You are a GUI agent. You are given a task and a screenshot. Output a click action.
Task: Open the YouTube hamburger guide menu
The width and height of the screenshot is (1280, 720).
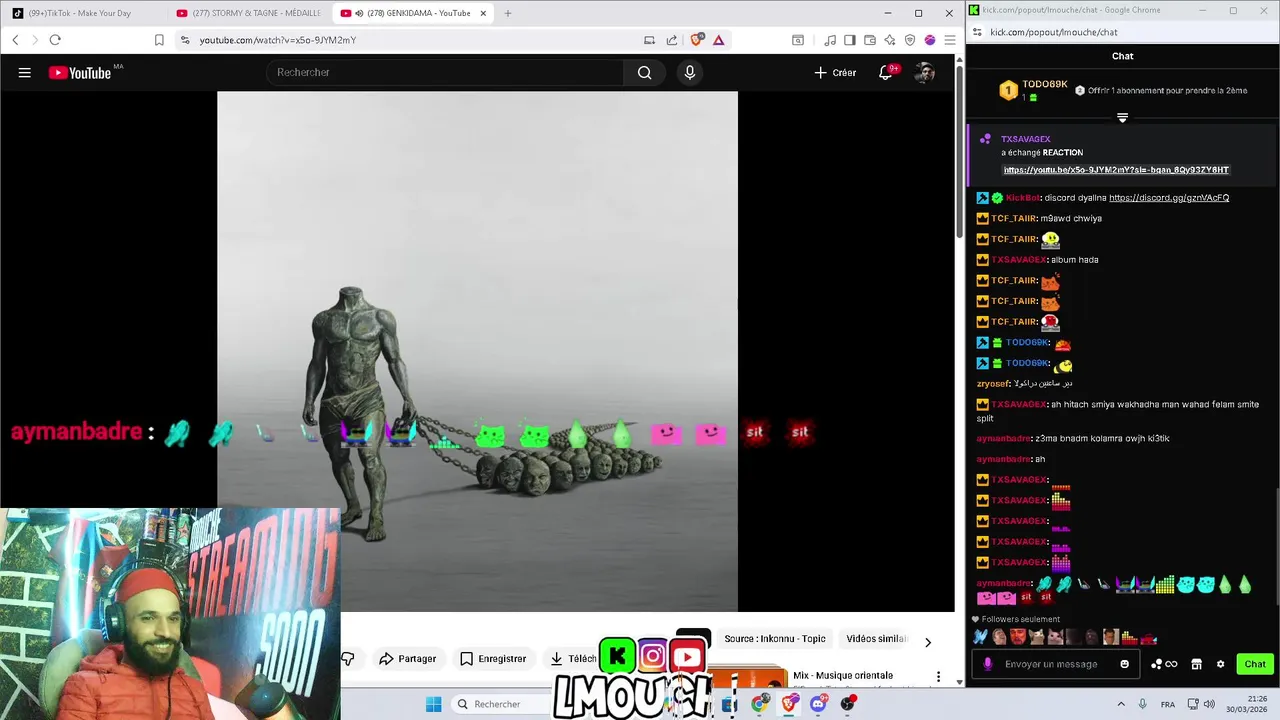coord(24,72)
